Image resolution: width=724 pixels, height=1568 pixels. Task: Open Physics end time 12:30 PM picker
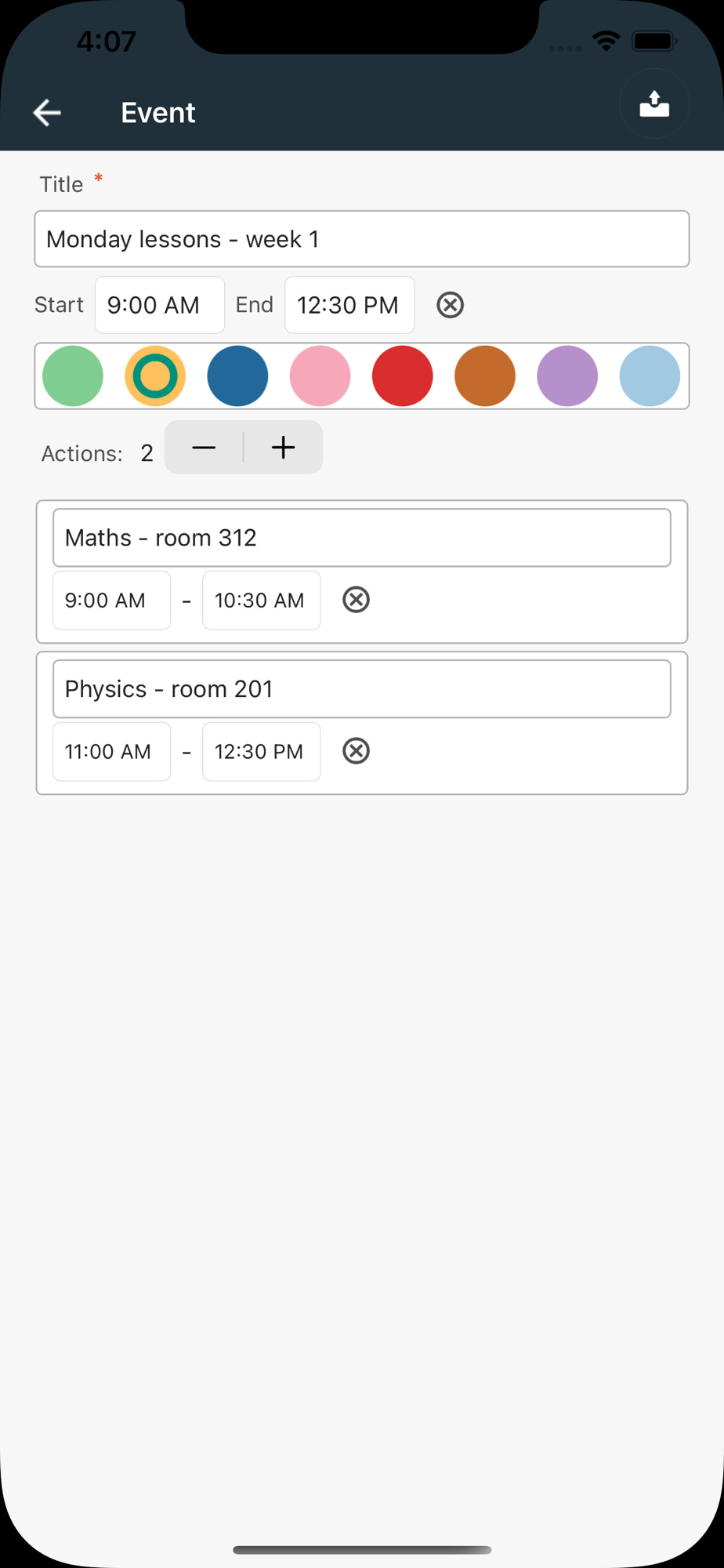(x=261, y=752)
